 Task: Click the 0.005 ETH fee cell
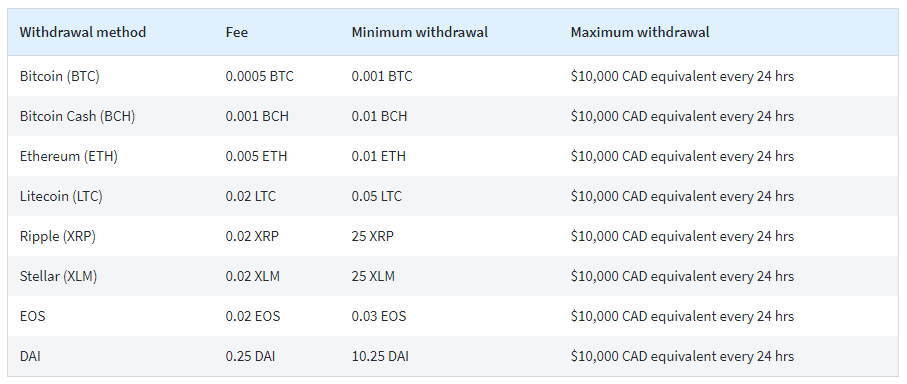[256, 156]
